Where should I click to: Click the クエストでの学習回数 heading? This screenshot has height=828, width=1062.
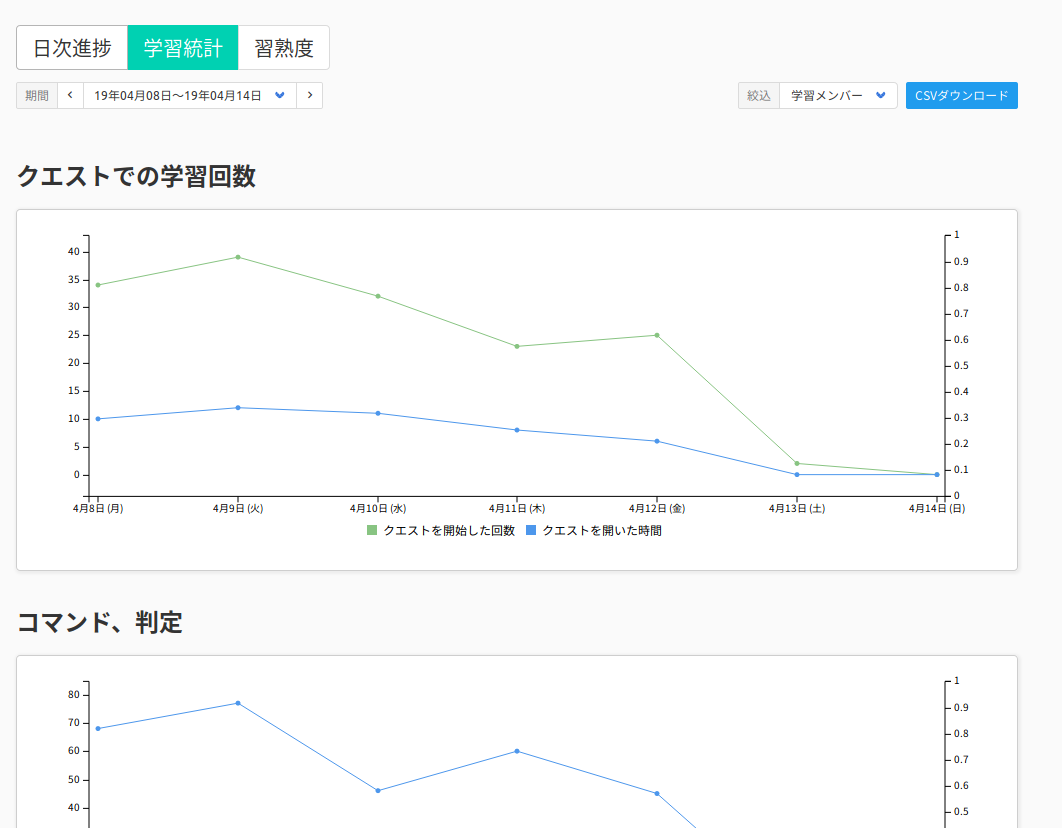pyautogui.click(x=136, y=176)
